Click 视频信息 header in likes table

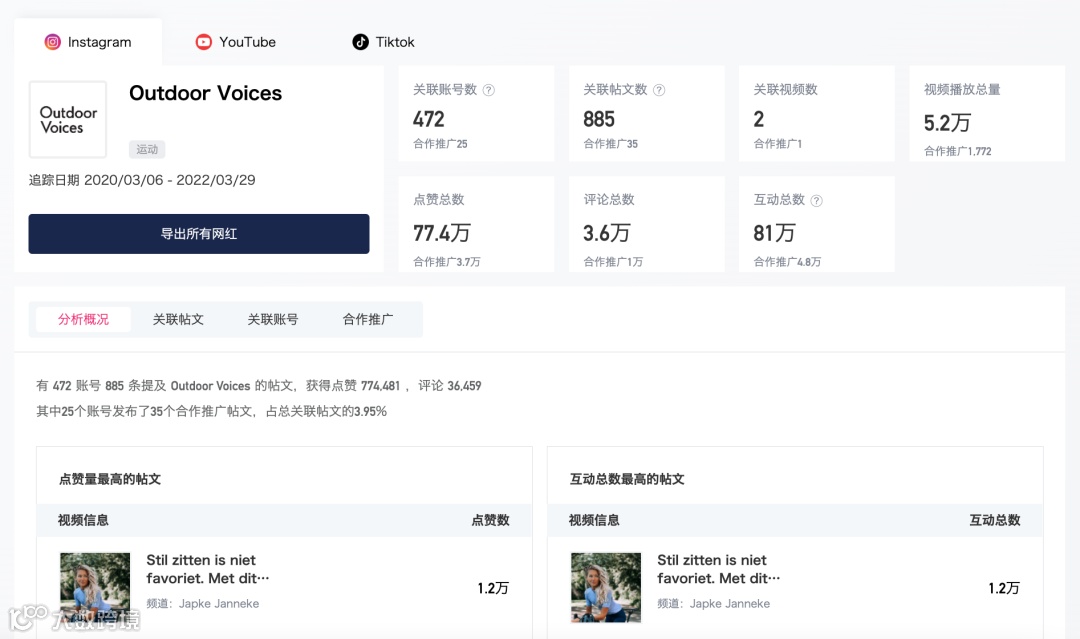coord(83,521)
